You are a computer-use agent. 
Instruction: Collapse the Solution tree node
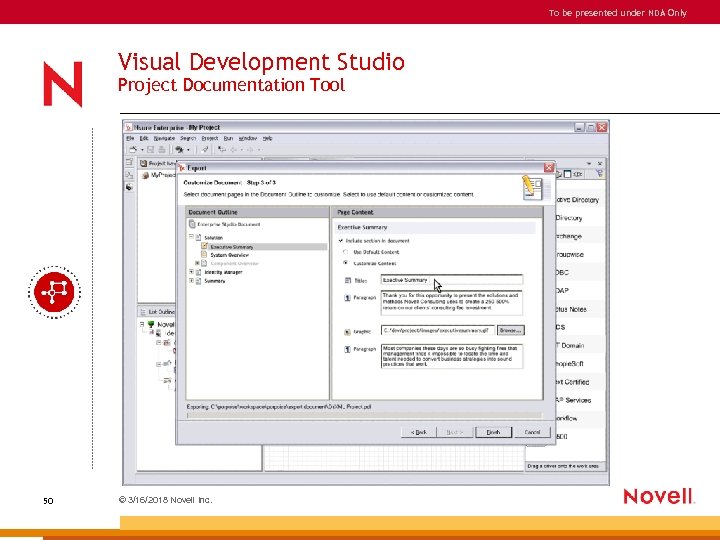(x=191, y=237)
